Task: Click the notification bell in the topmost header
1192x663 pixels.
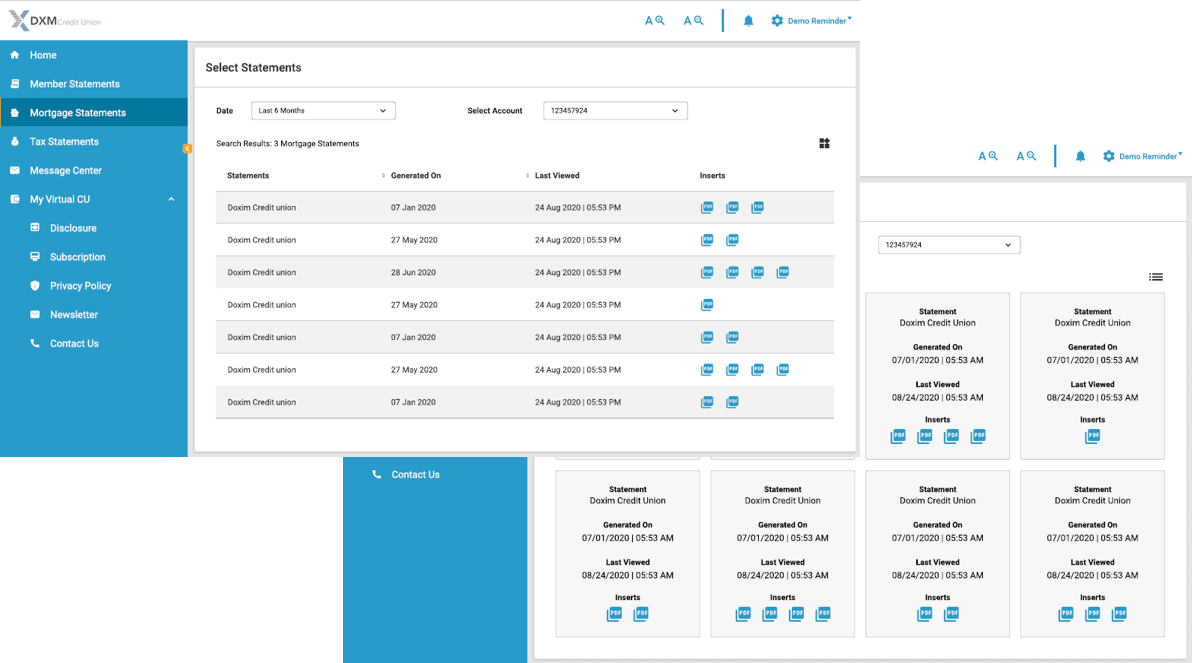Action: [x=748, y=21]
